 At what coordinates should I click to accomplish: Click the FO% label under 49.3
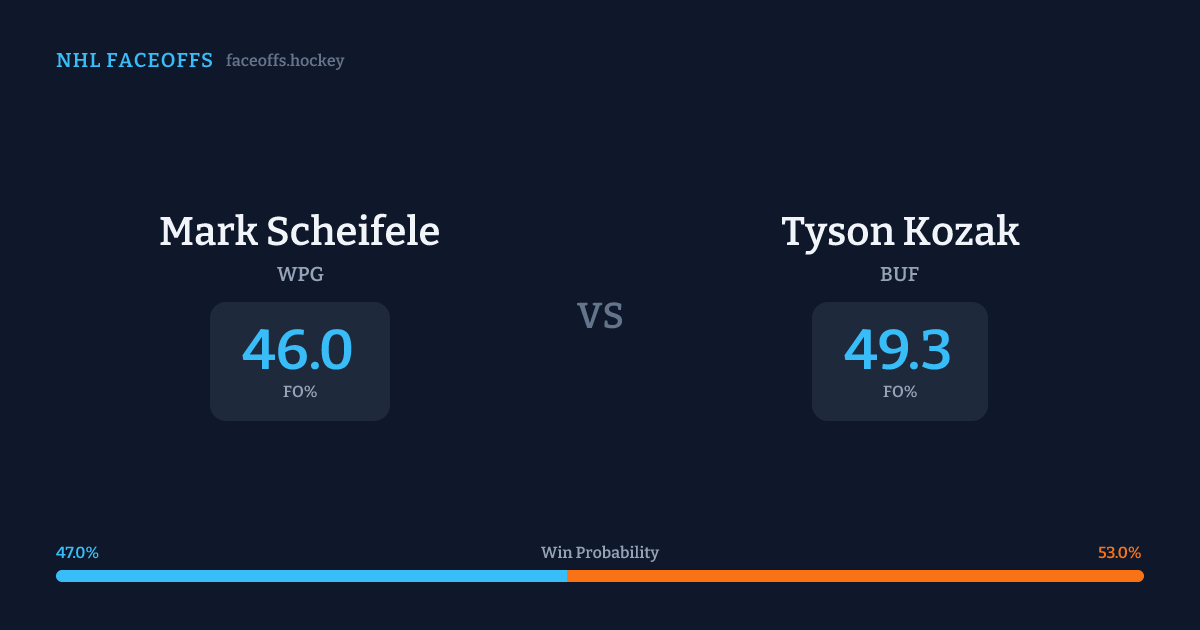pos(900,392)
